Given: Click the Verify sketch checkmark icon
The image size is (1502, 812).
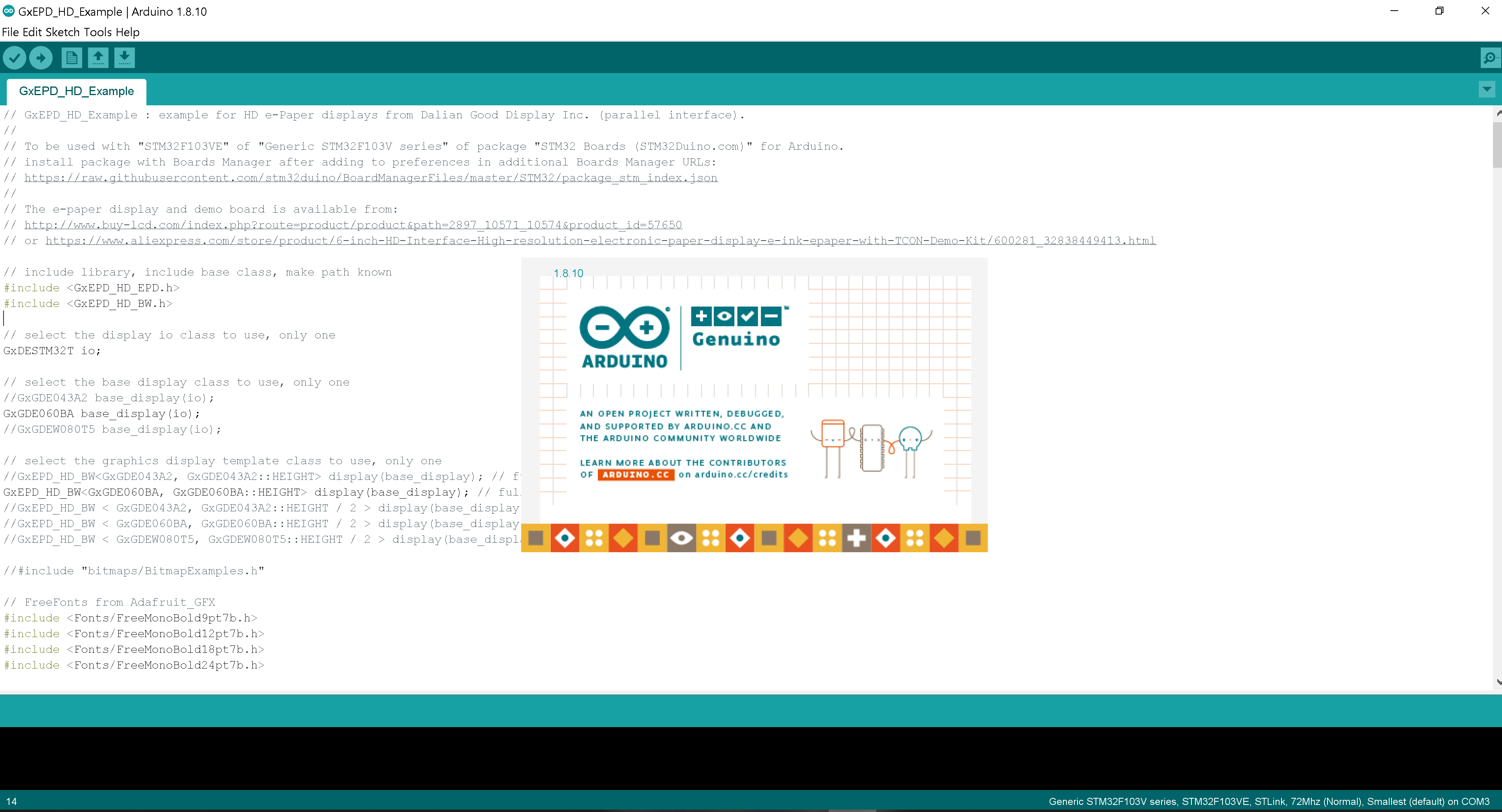Looking at the screenshot, I should [15, 58].
